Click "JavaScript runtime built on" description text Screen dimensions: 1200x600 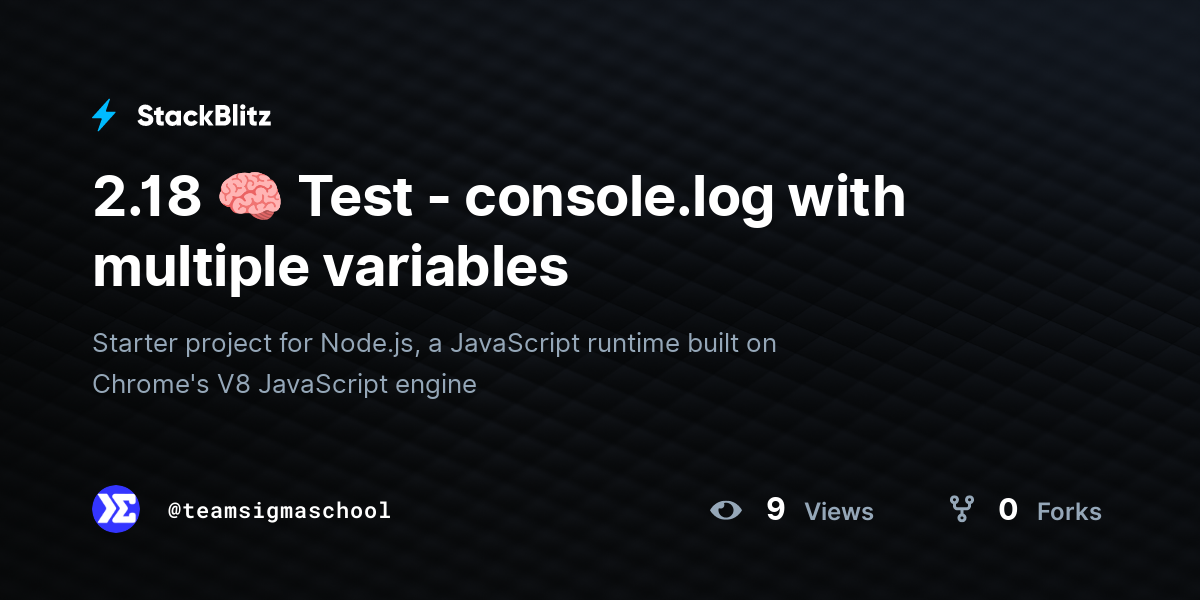coord(612,343)
